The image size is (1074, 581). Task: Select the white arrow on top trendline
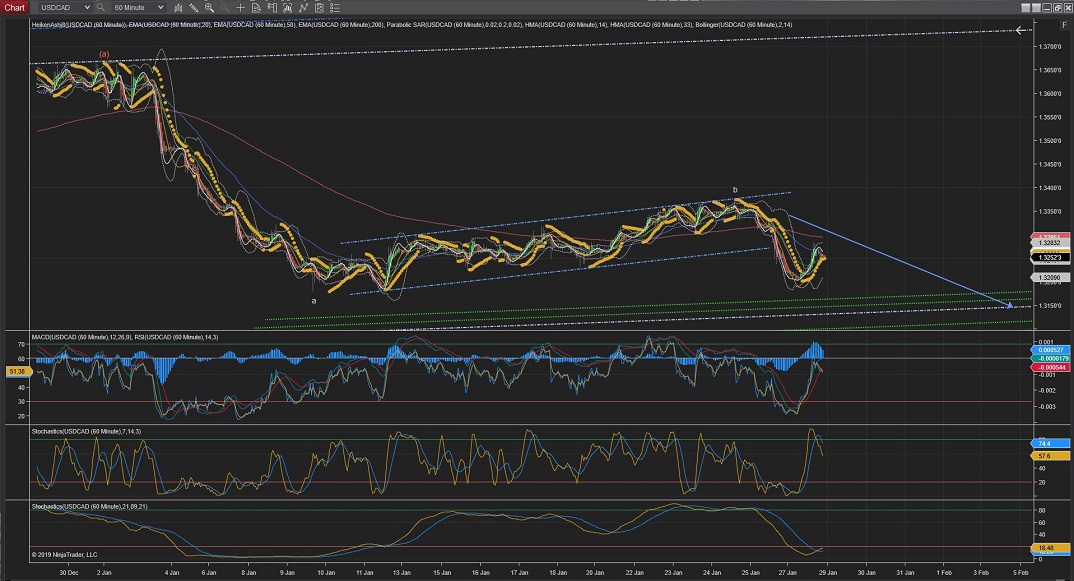tap(1021, 30)
